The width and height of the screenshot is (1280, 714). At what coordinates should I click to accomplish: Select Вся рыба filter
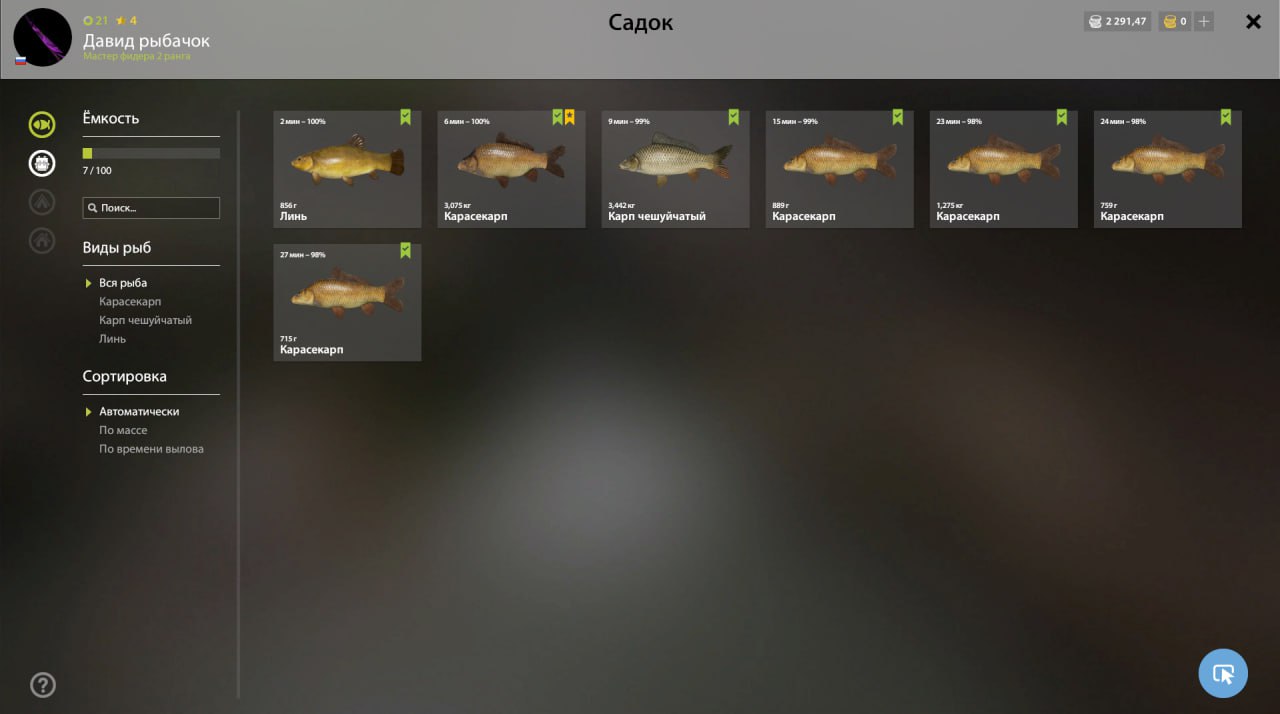click(x=123, y=283)
